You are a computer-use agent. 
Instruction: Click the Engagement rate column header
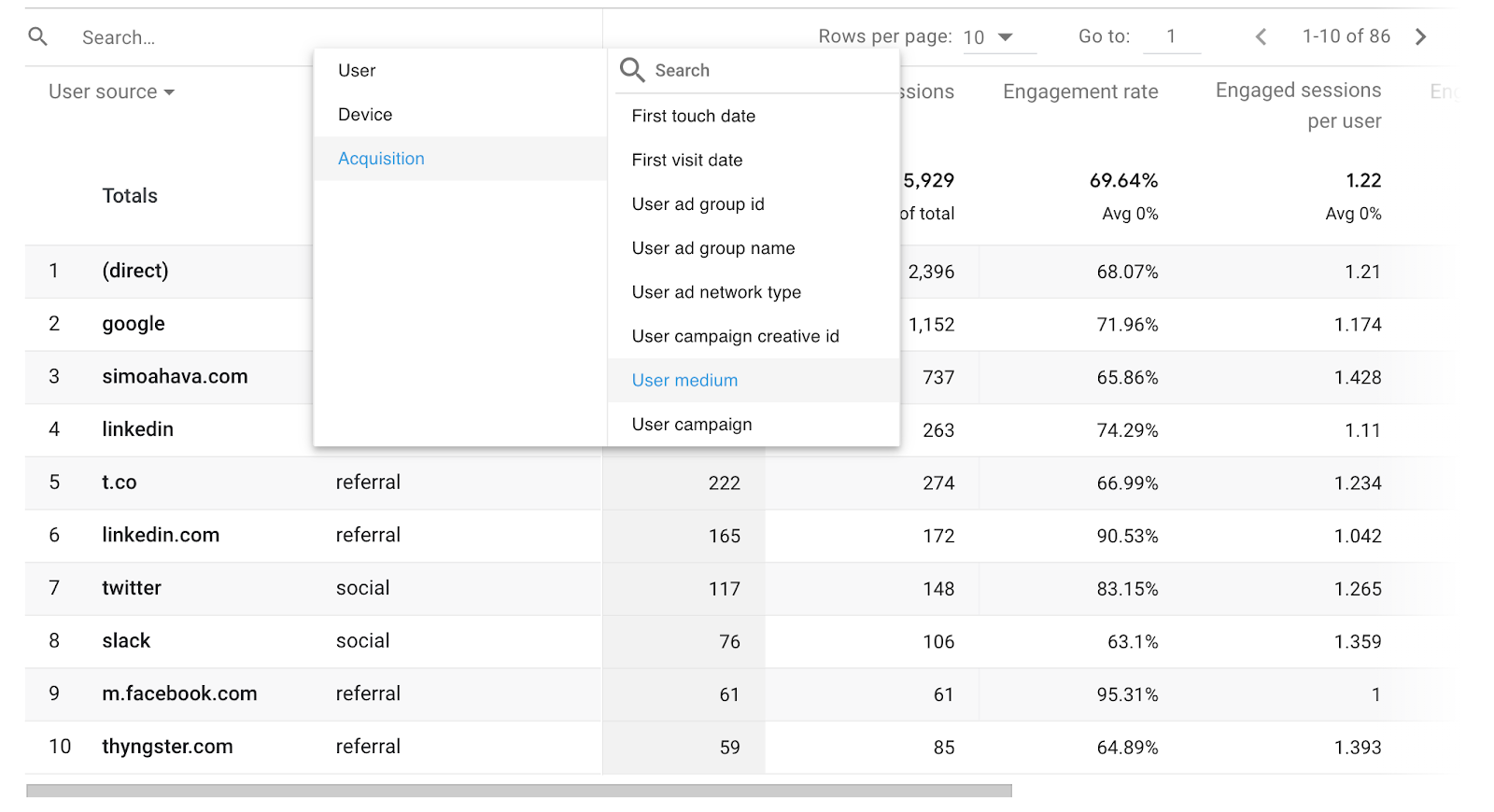point(1079,91)
